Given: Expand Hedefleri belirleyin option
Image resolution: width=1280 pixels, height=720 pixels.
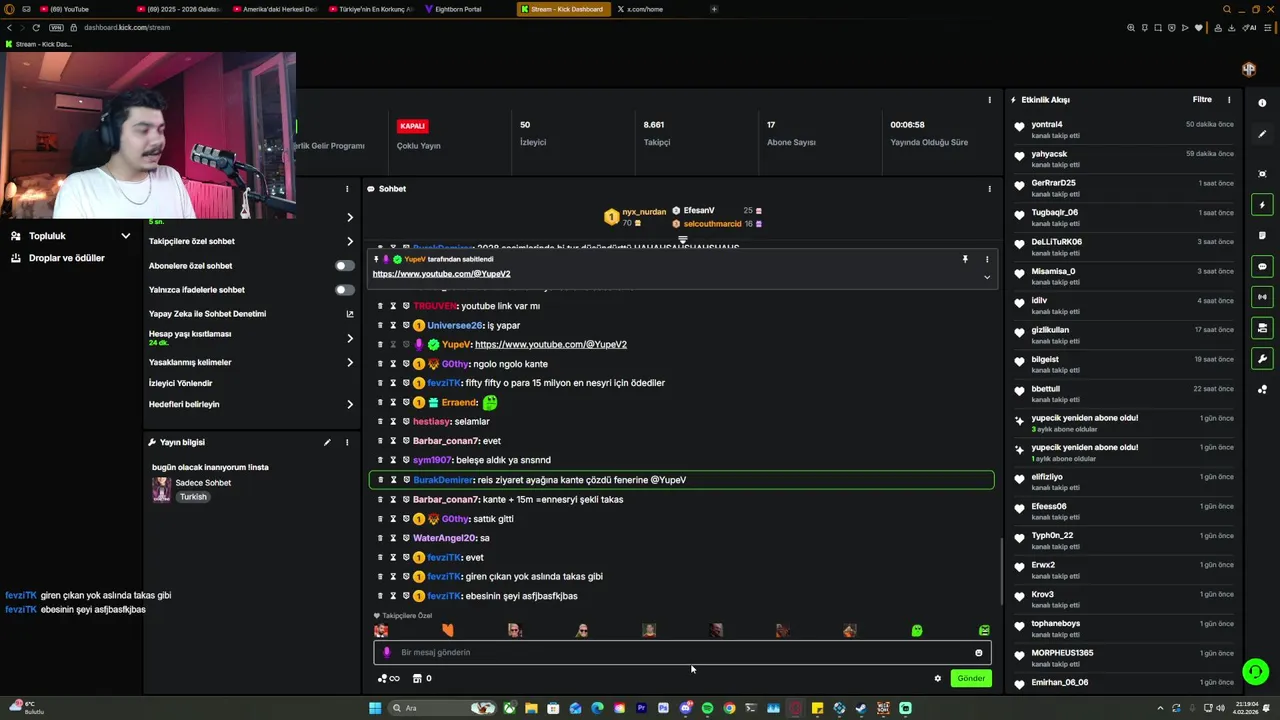Looking at the screenshot, I should [350, 404].
